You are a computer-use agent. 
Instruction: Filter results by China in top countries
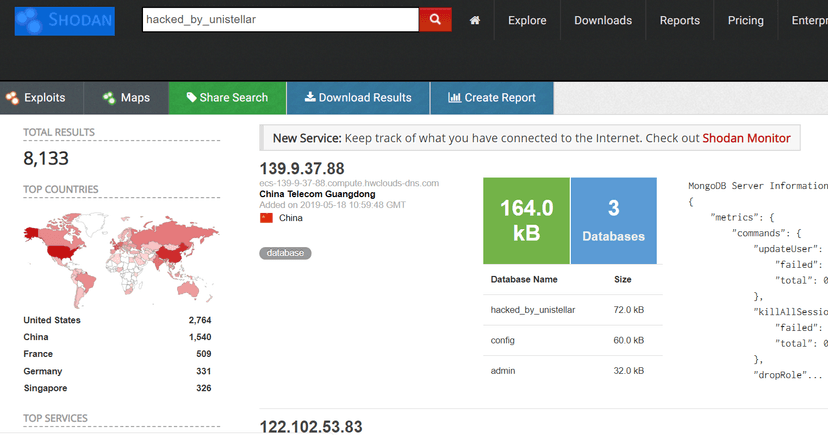(x=36, y=337)
